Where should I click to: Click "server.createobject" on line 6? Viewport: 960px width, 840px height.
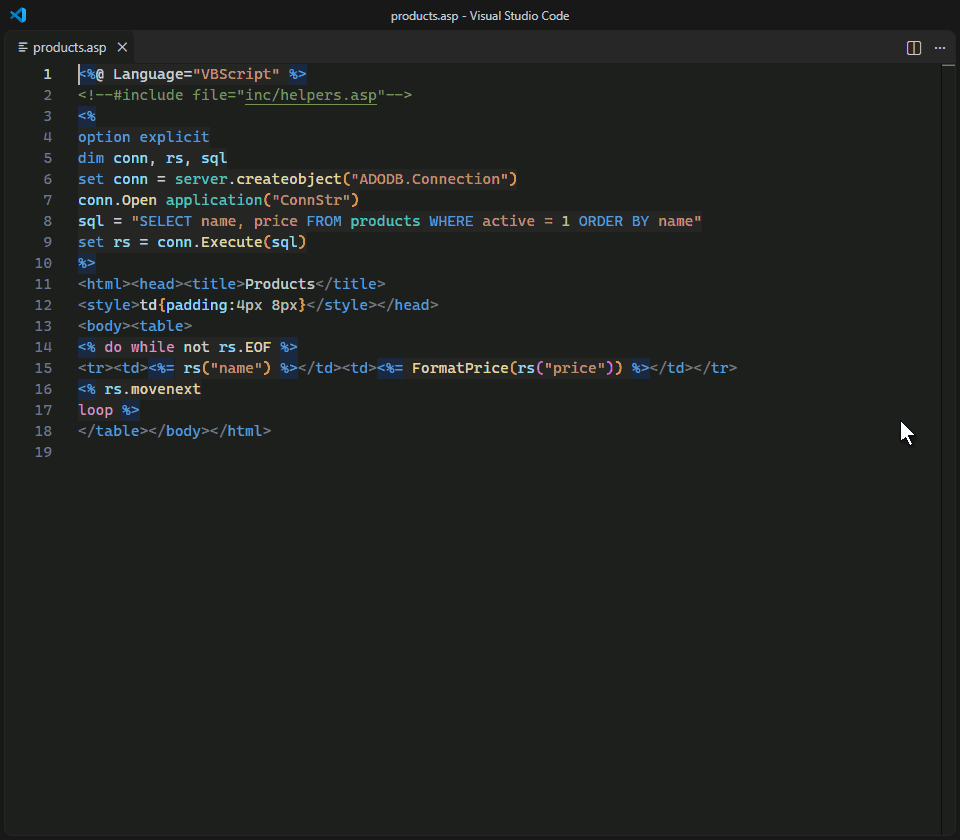click(258, 179)
